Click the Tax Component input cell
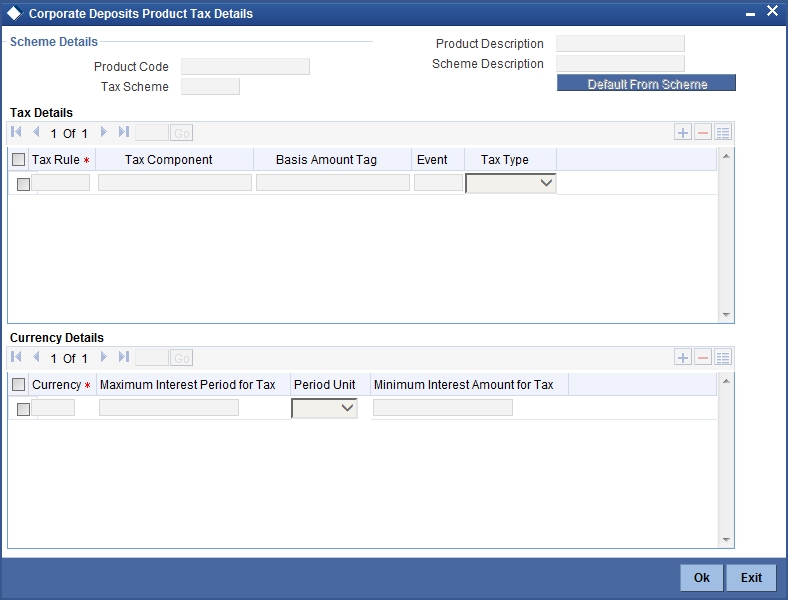Image resolution: width=788 pixels, height=600 pixels. [175, 182]
